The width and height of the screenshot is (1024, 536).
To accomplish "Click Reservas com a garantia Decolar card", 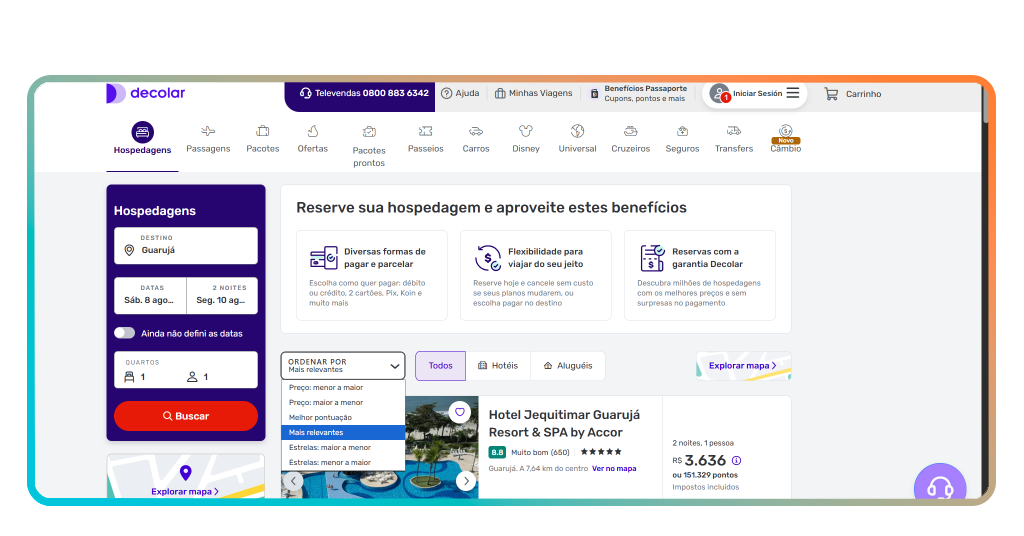I will point(699,275).
